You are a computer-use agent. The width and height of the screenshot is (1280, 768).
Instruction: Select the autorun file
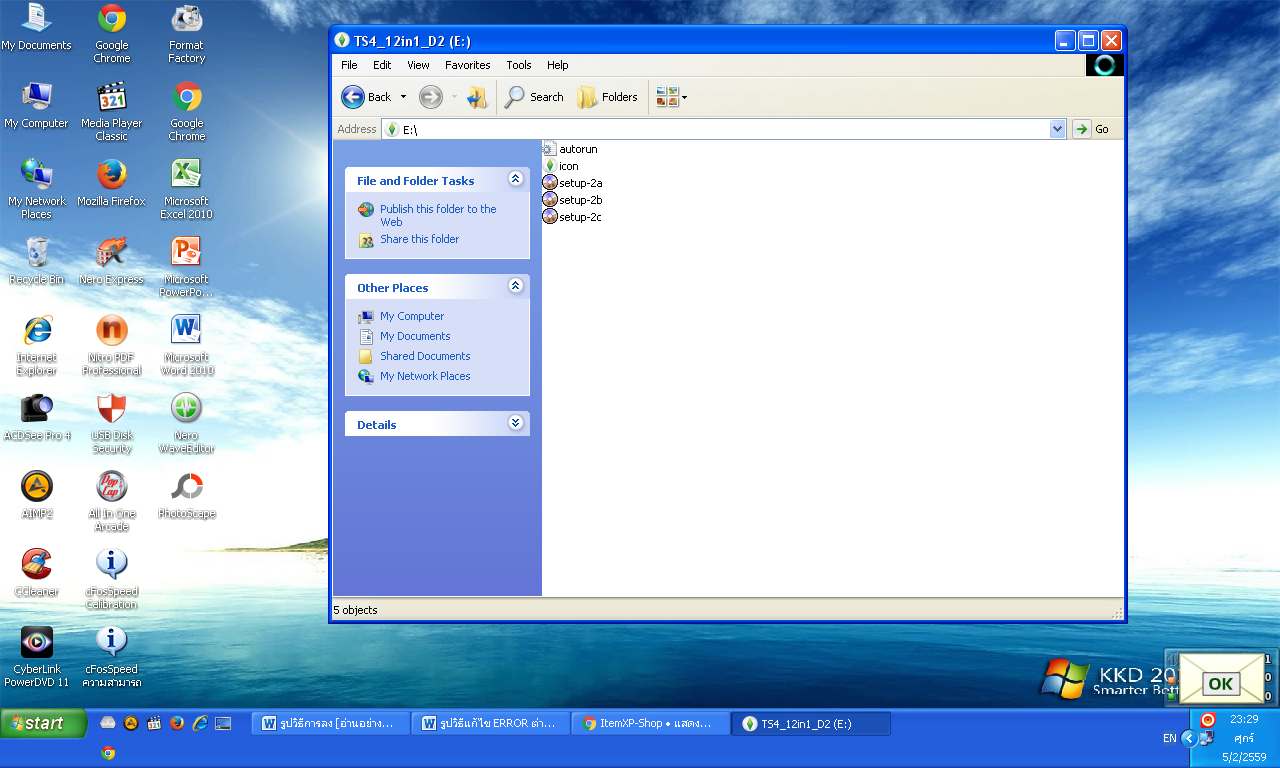(577, 149)
